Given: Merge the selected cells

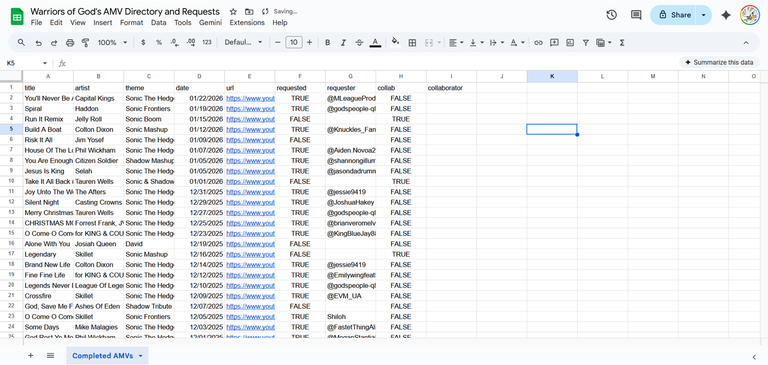Looking at the screenshot, I should 429,43.
